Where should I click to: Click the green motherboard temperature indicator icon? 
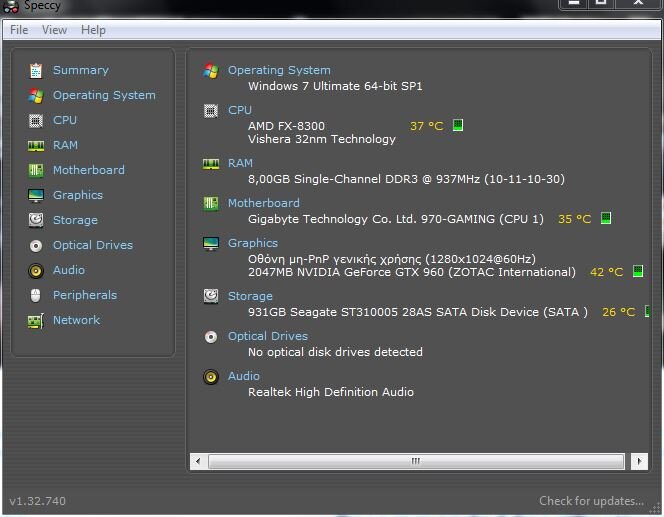point(606,218)
